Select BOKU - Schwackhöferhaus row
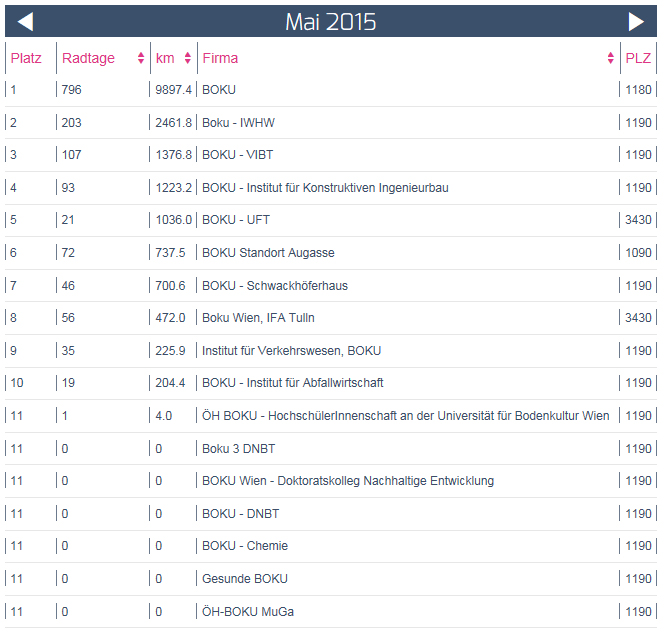 (275, 286)
